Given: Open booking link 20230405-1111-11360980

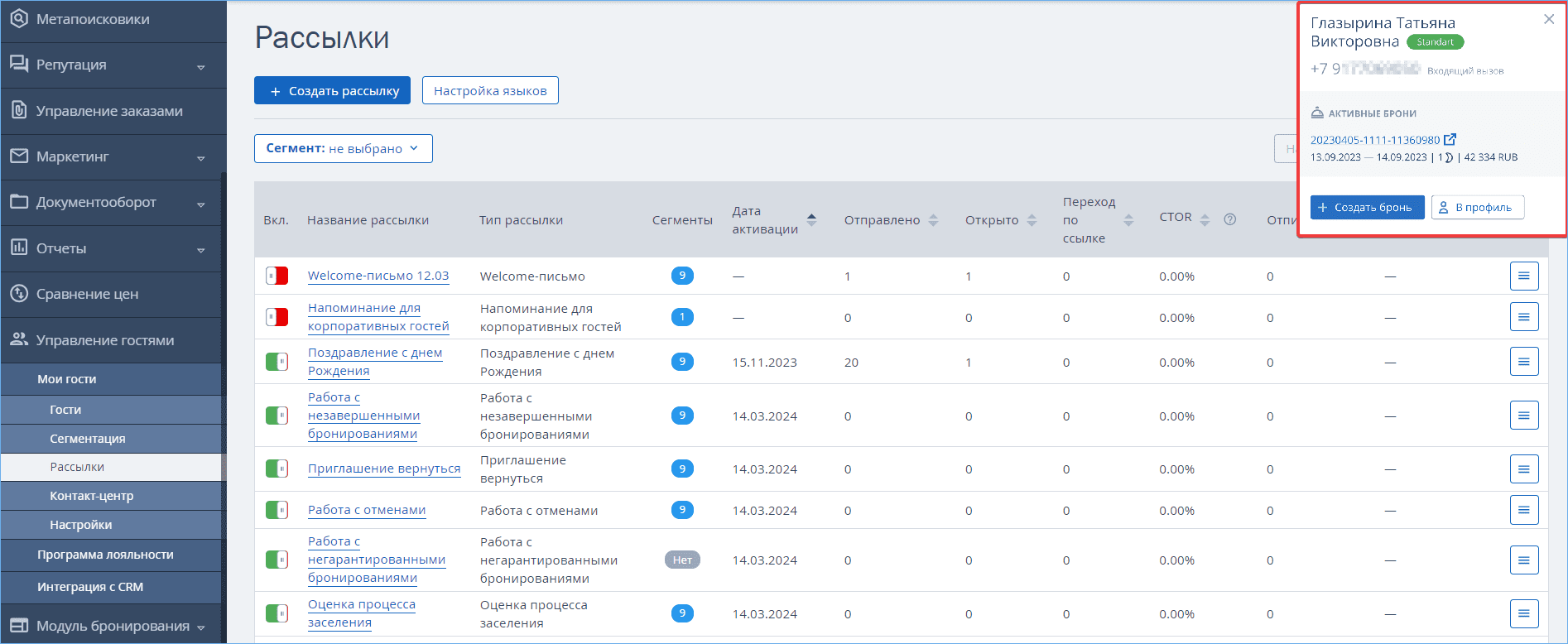Looking at the screenshot, I should click(x=1374, y=140).
